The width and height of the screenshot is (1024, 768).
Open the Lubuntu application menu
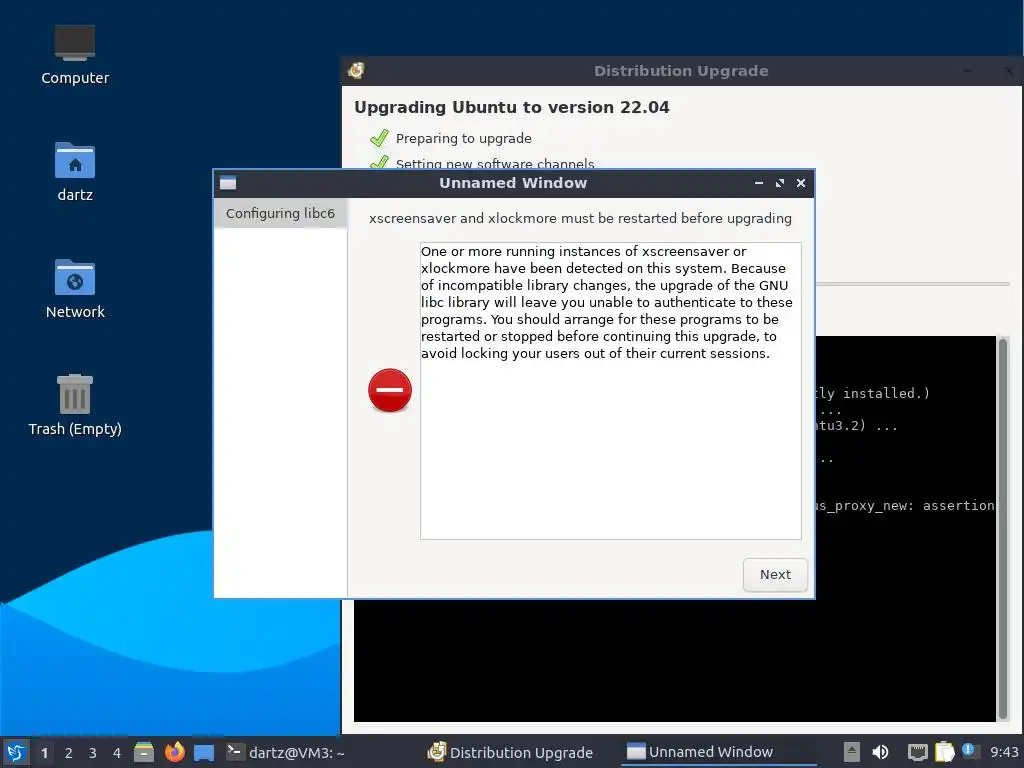[x=16, y=752]
